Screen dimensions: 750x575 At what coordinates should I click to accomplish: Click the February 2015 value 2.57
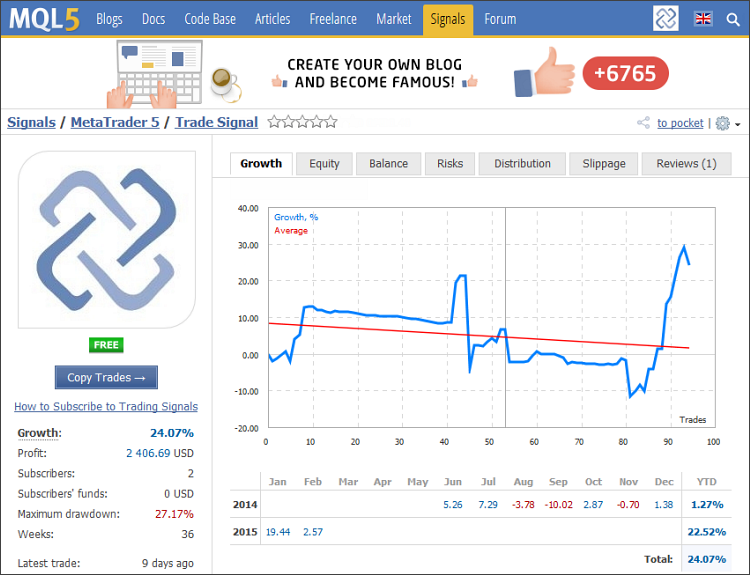pyautogui.click(x=313, y=532)
